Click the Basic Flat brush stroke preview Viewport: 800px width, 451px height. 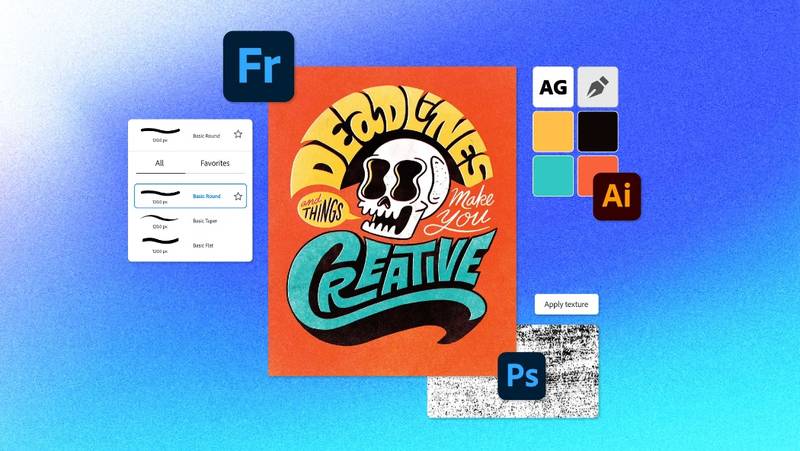160,240
